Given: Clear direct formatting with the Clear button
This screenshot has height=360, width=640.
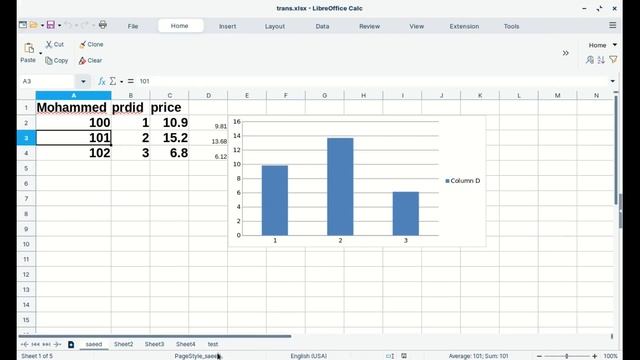Looking at the screenshot, I should pos(90,60).
